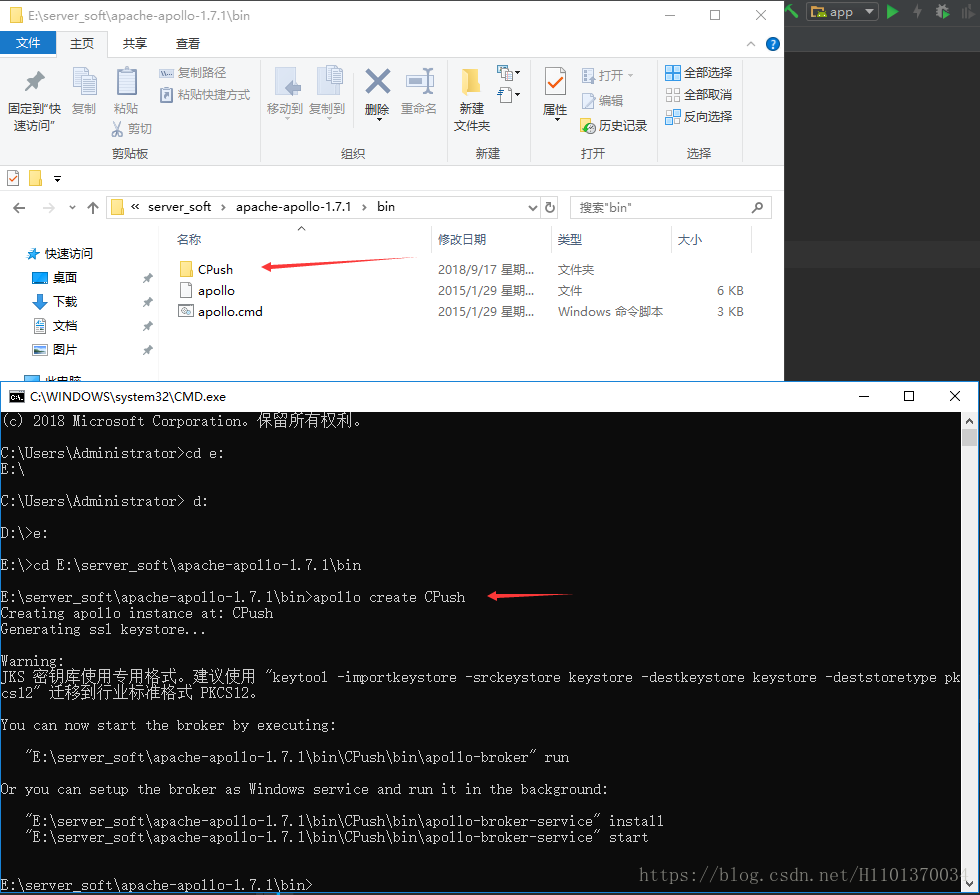Screen dimensions: 980x895
Task: Sort by 类型 column header
Action: (569, 240)
